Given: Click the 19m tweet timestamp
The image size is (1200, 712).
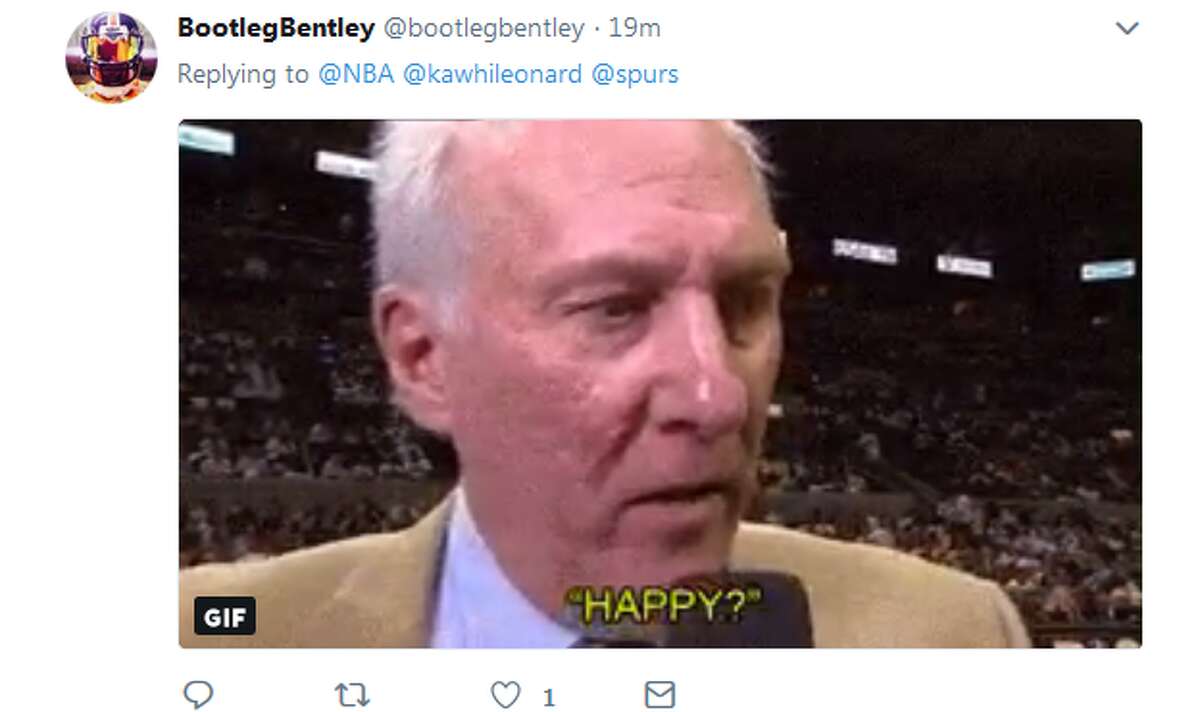Looking at the screenshot, I should pyautogui.click(x=634, y=29).
